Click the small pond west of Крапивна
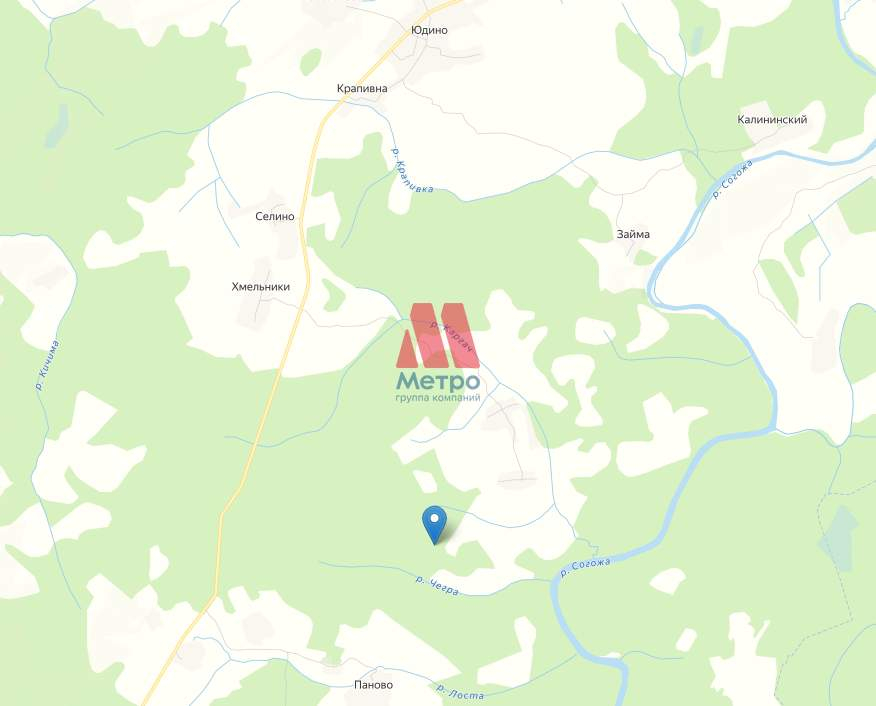876x706 pixels. click(x=57, y=126)
